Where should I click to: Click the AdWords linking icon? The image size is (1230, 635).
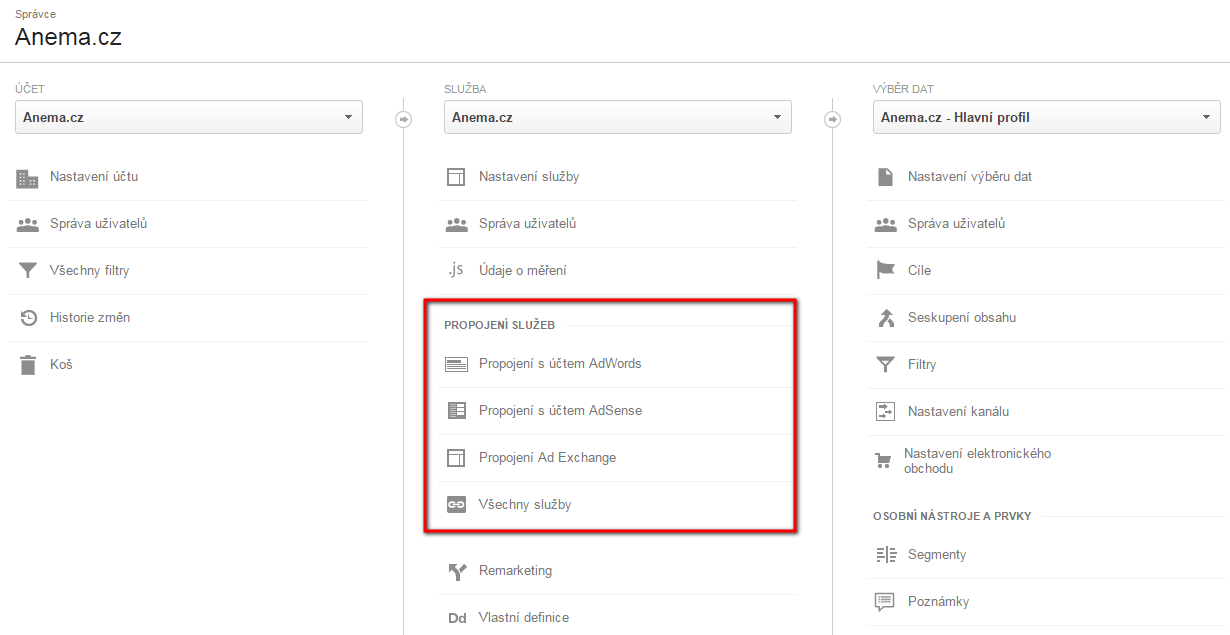point(456,365)
